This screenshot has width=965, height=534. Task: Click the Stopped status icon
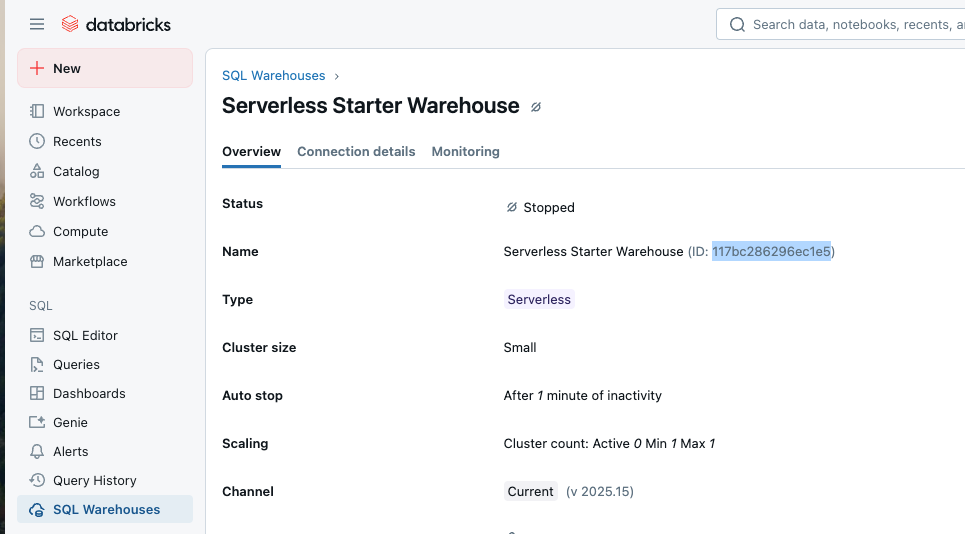(x=511, y=207)
